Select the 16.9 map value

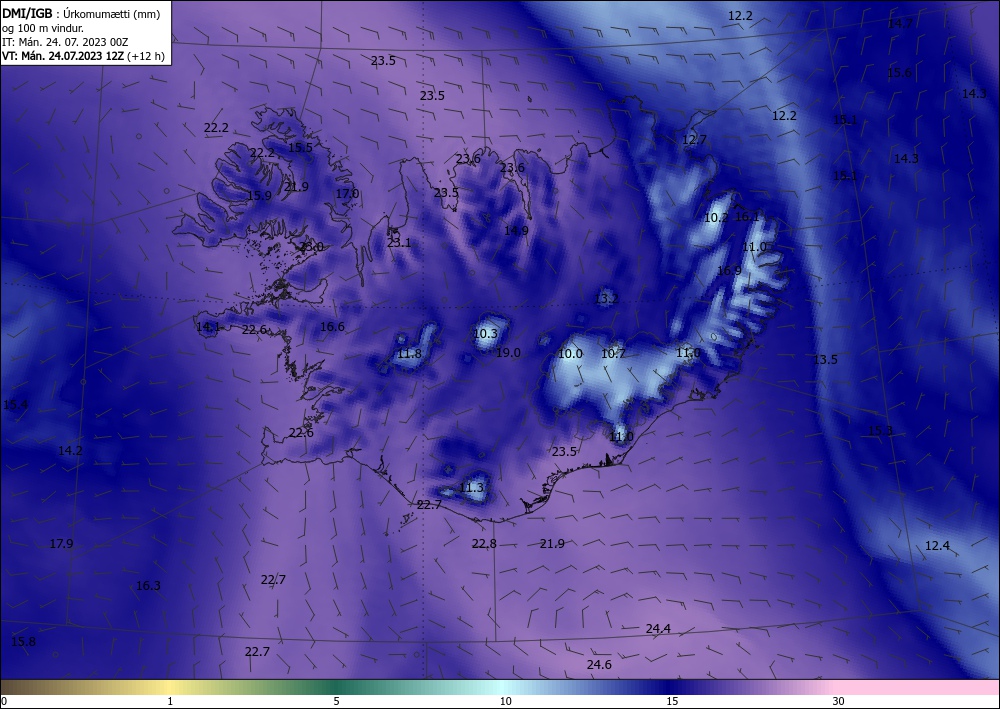pos(729,270)
